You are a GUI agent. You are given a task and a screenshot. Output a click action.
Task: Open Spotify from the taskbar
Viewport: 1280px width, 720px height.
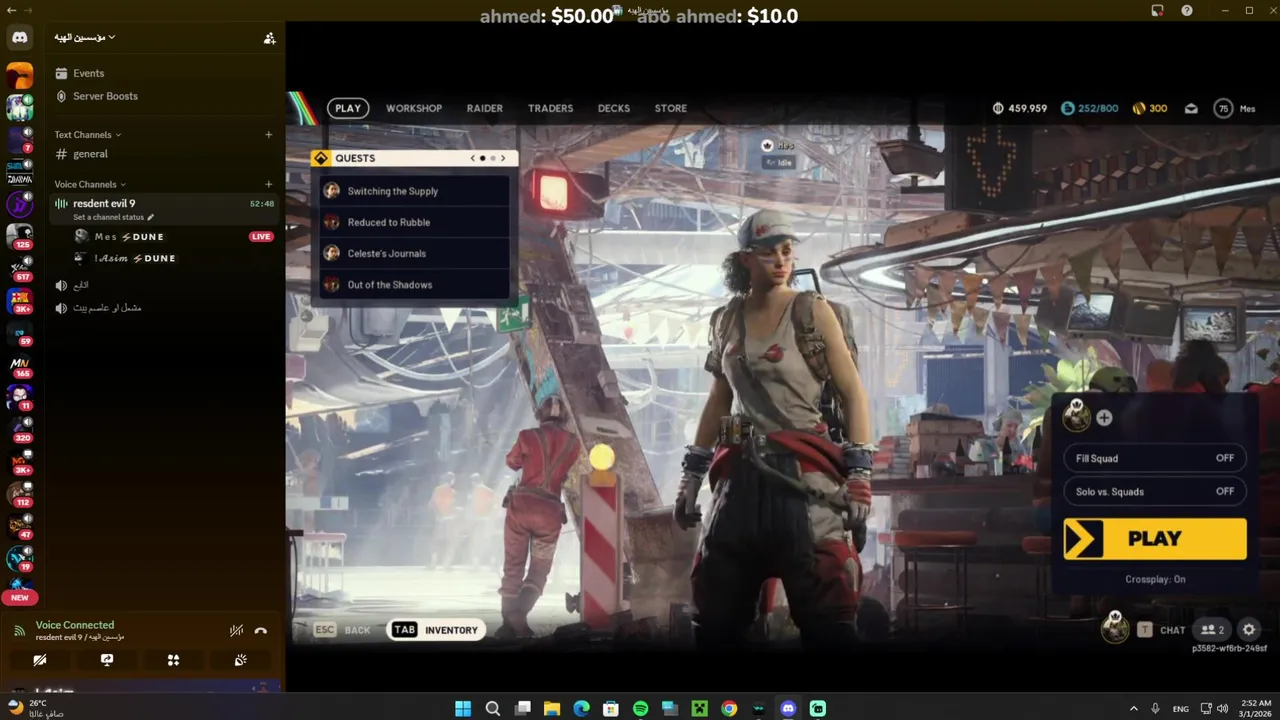(641, 708)
